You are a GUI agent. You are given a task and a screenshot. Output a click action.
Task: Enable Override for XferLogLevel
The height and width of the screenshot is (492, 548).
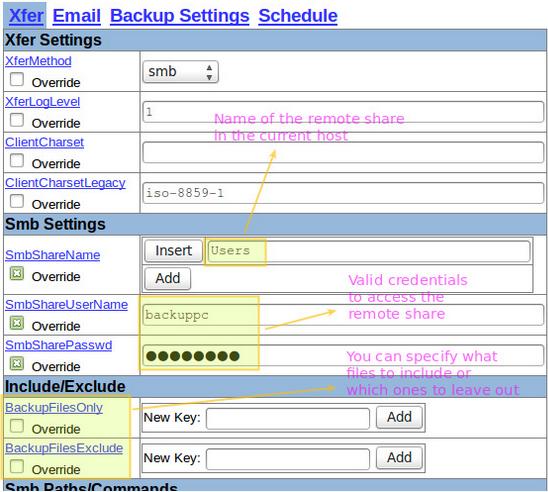[x=17, y=120]
